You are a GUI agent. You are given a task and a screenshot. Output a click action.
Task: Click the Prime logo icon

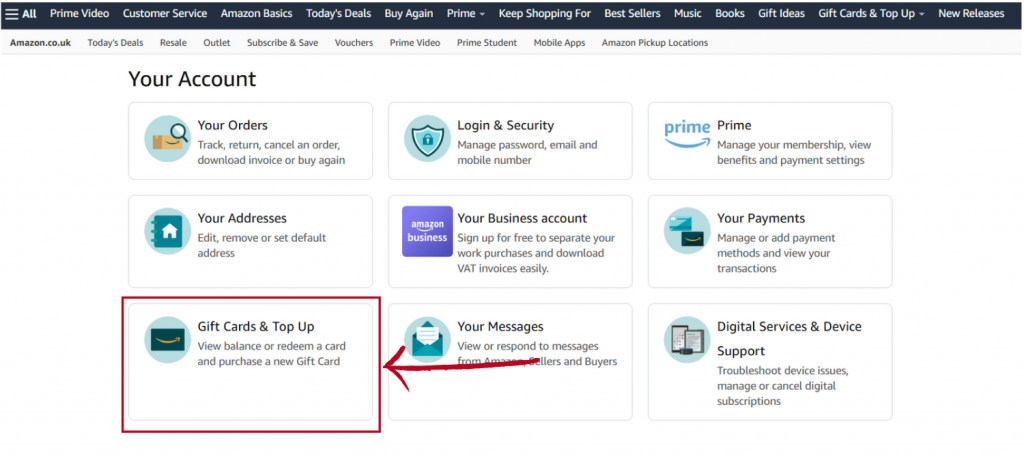687,134
